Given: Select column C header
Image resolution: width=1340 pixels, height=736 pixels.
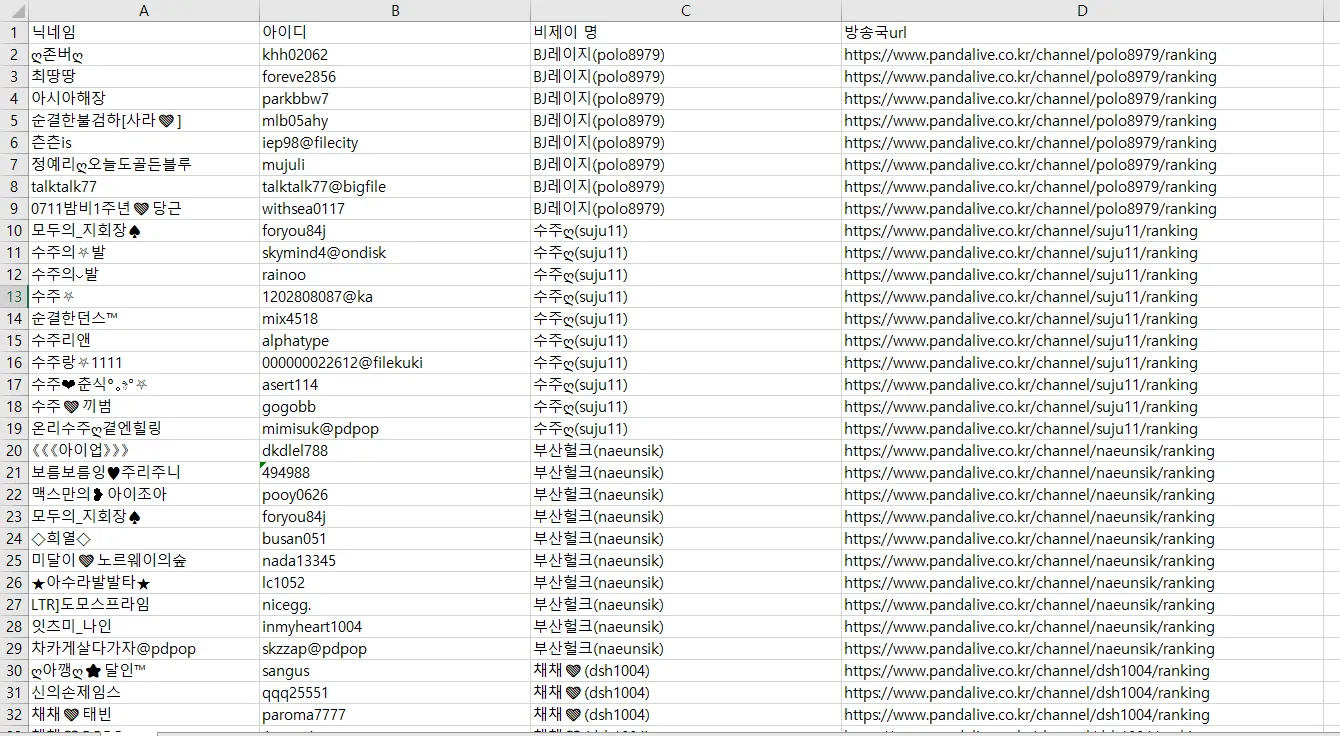Looking at the screenshot, I should click(x=685, y=11).
